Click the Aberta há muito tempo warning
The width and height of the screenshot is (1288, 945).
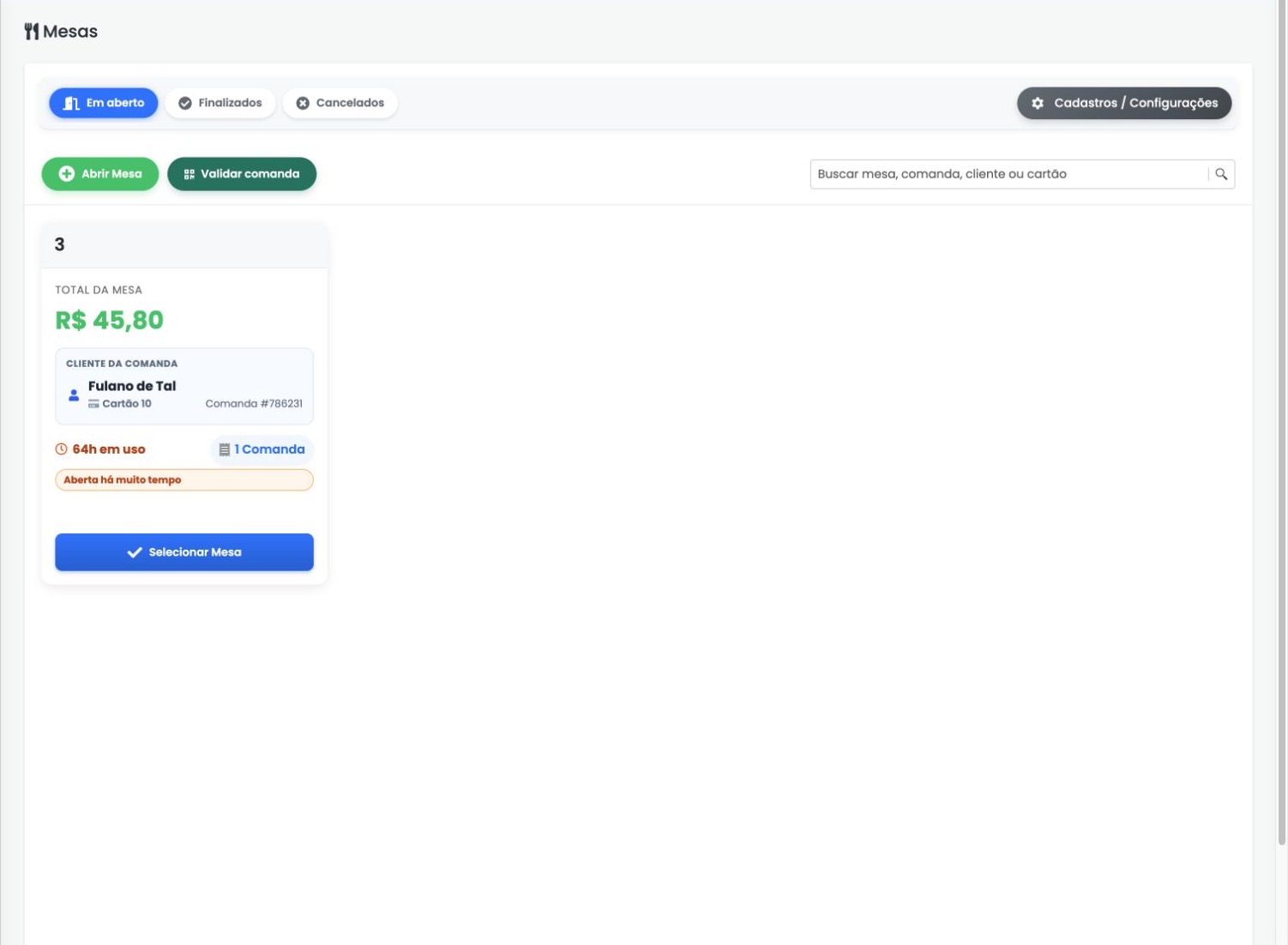point(184,480)
